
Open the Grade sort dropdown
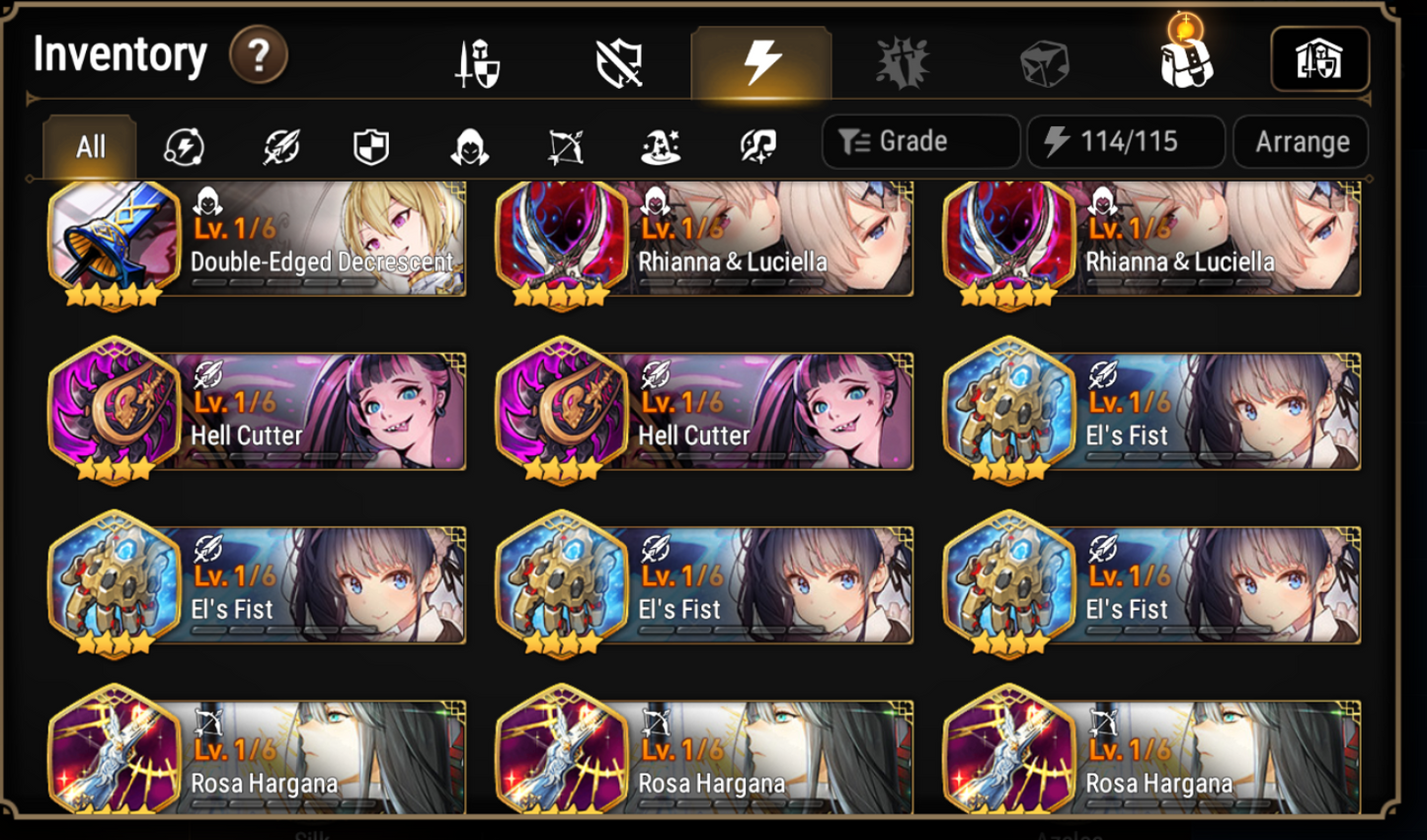(920, 142)
